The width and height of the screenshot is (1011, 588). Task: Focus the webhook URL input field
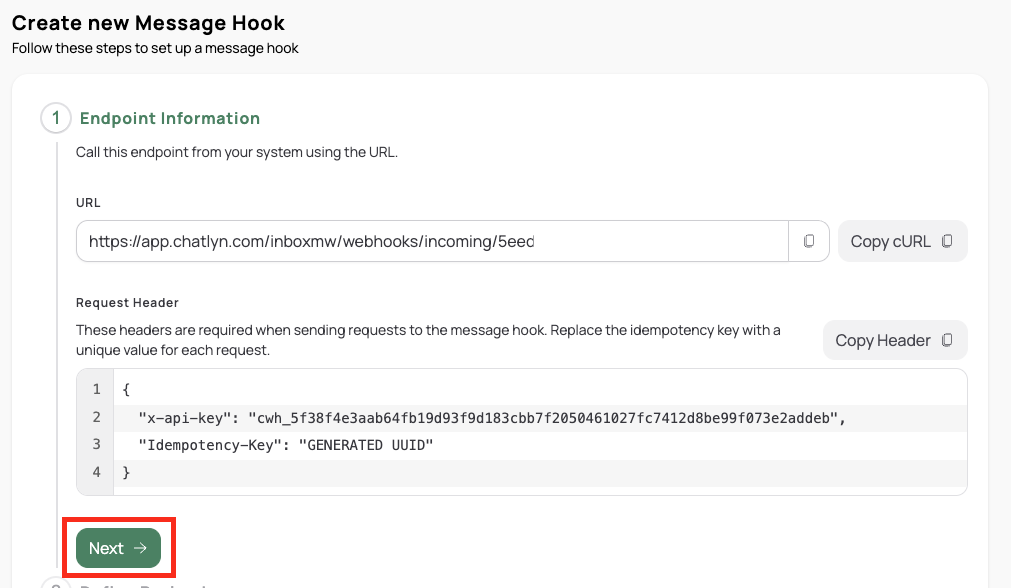(x=432, y=241)
